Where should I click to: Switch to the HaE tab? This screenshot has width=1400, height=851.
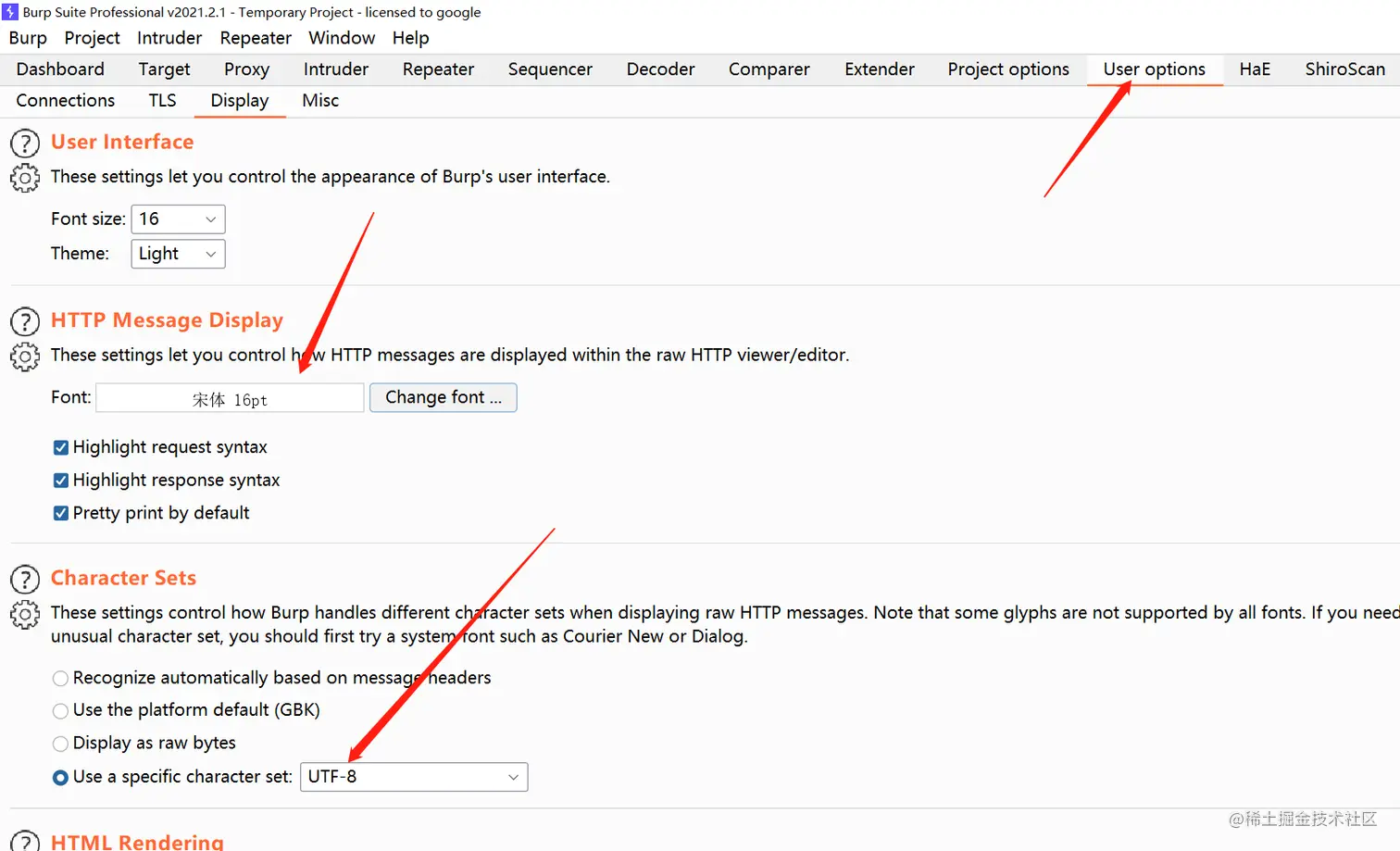pyautogui.click(x=1255, y=69)
